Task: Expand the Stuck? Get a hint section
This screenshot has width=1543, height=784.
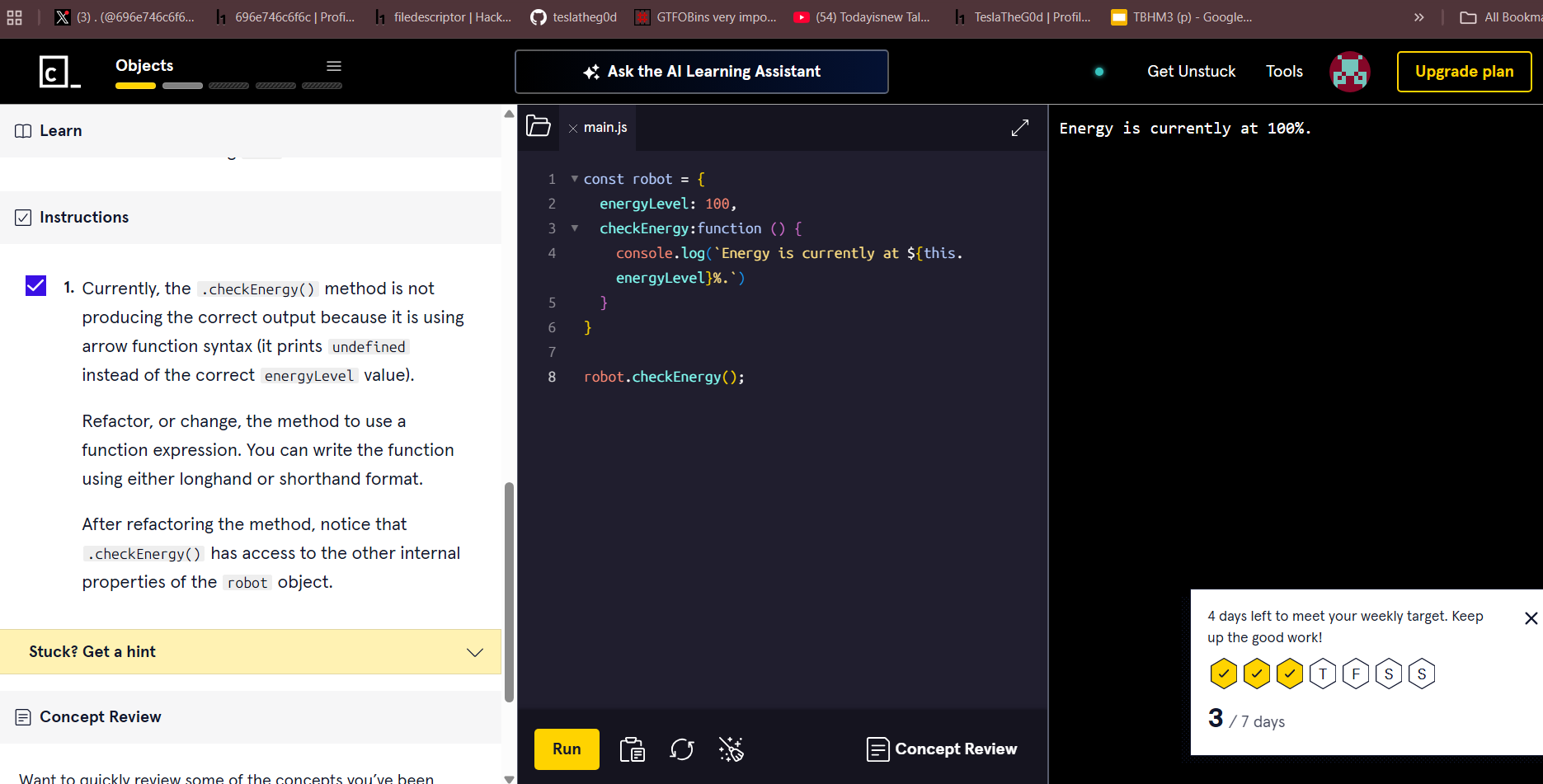Action: pyautogui.click(x=251, y=652)
